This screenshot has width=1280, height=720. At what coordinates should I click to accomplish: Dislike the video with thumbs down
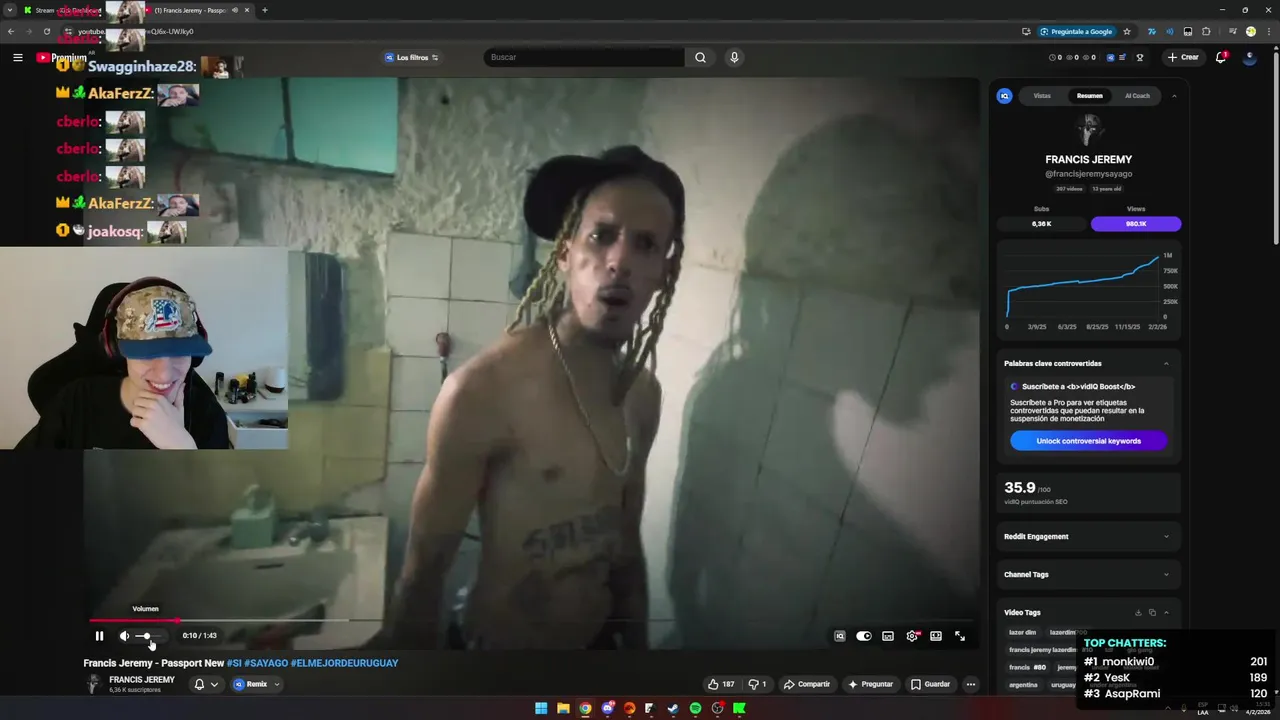(757, 684)
